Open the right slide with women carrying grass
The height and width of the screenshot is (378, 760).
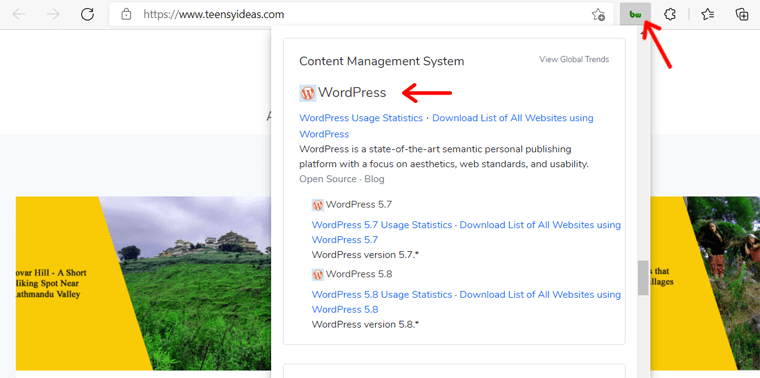click(x=722, y=283)
